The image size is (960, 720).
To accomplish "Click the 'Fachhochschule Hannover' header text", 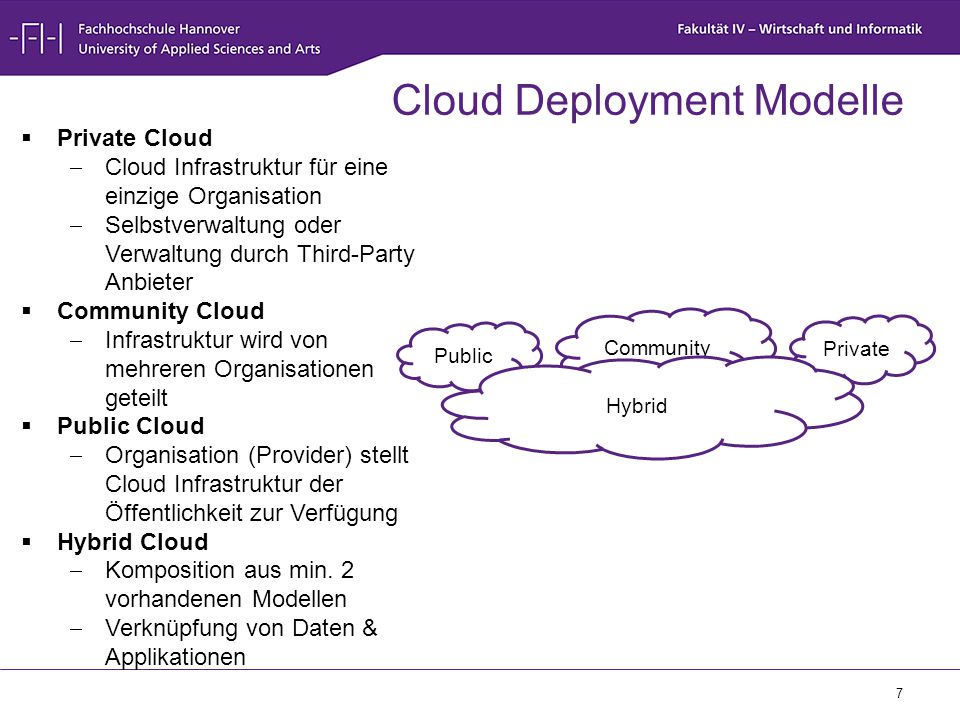I will tap(159, 29).
